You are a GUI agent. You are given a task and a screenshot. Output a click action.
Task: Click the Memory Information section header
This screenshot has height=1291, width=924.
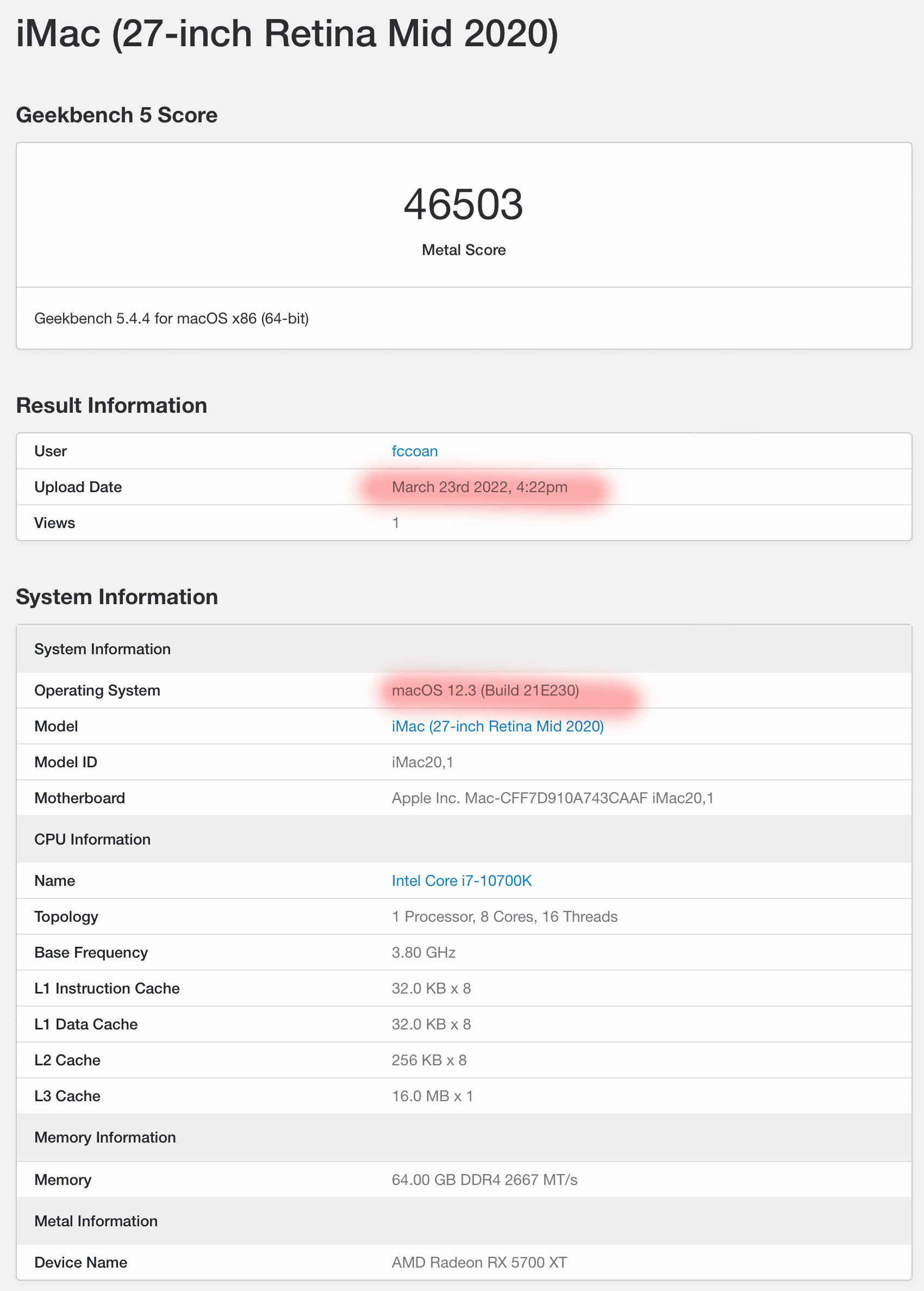coord(105,1137)
